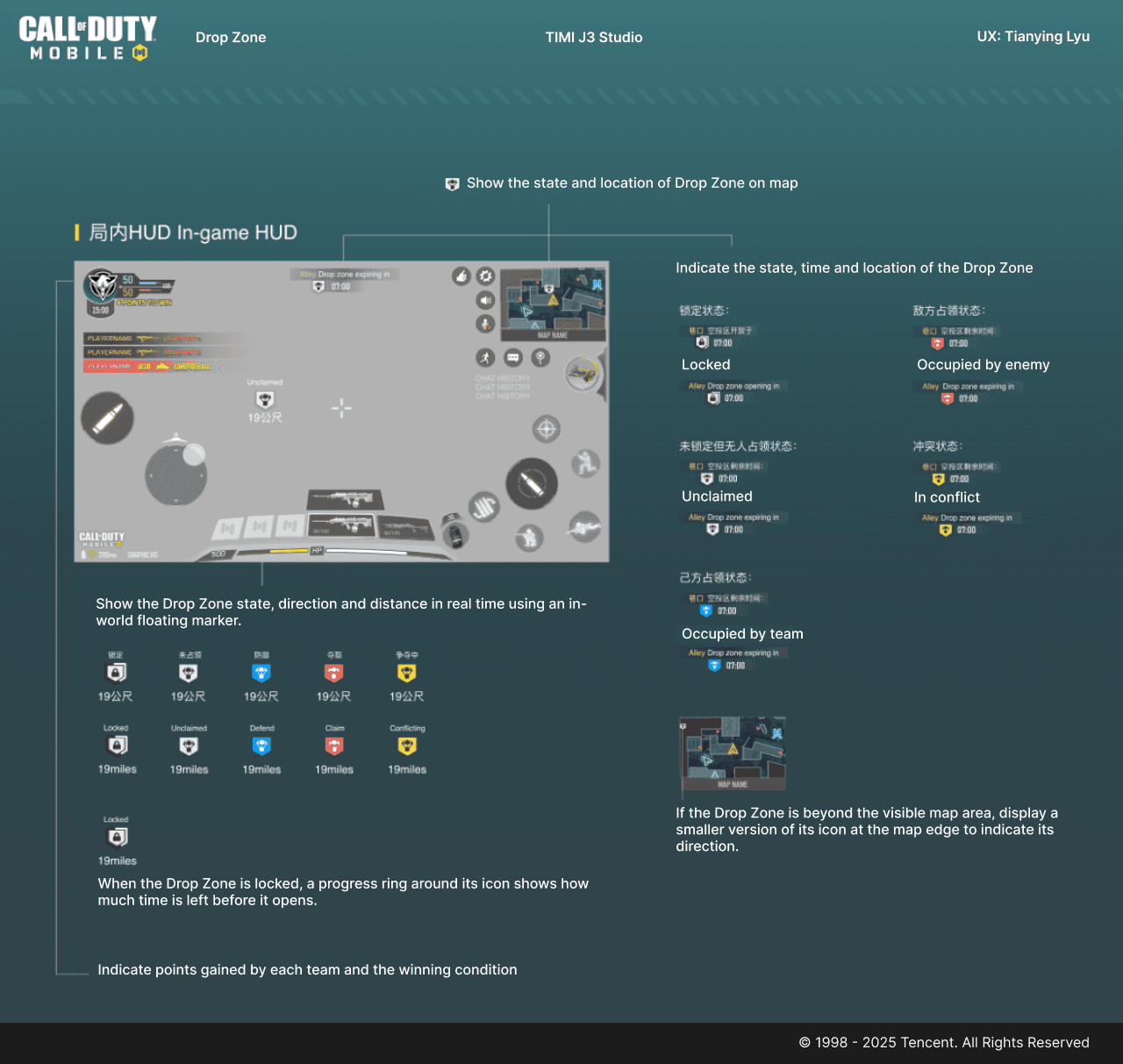1123x1064 pixels.
Task: Tap the crouch soldier icon
Action: (529, 537)
